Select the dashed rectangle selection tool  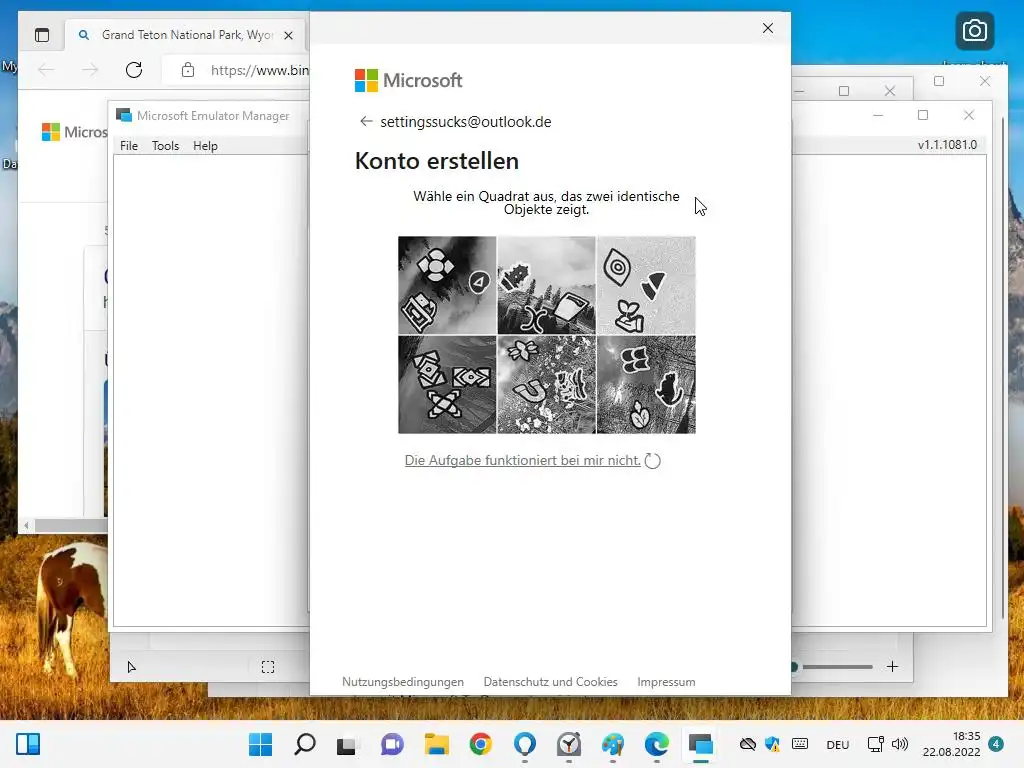(x=268, y=667)
